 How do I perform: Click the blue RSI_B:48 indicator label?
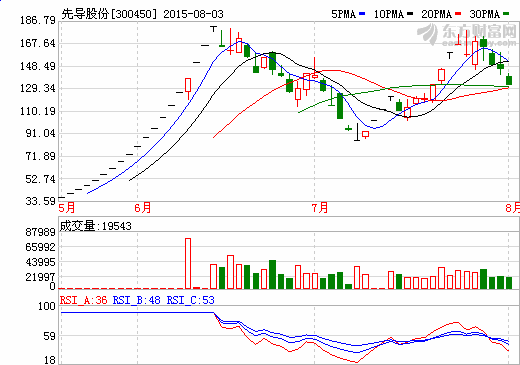[137, 300]
